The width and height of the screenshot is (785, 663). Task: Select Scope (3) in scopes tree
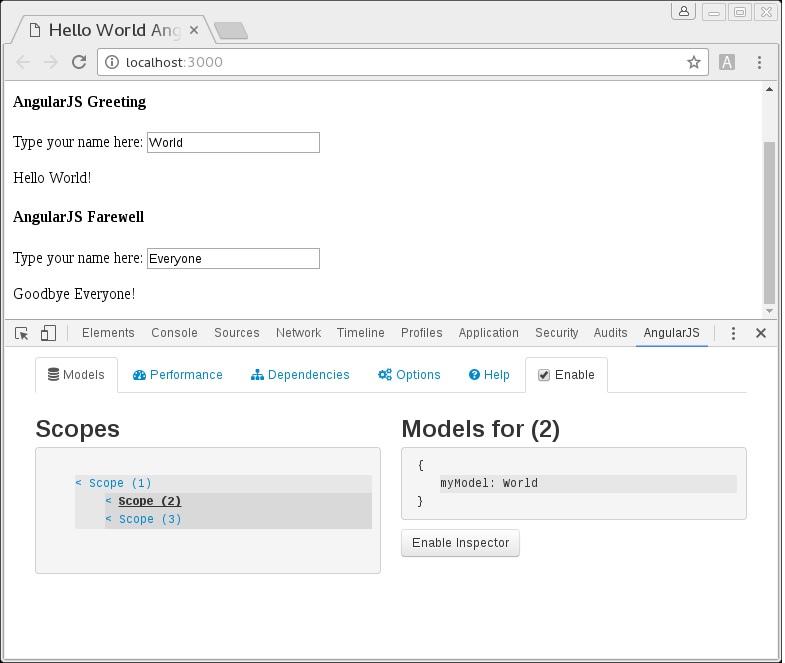coord(150,519)
